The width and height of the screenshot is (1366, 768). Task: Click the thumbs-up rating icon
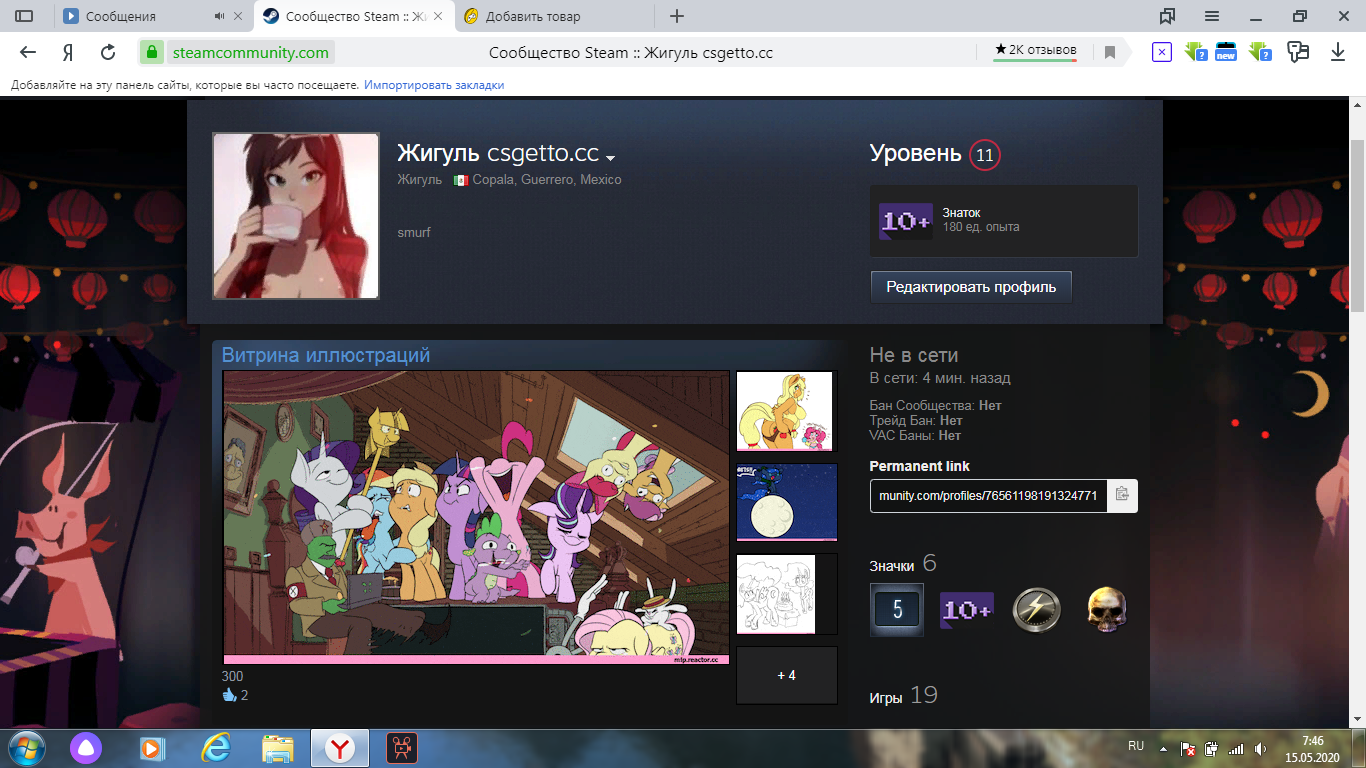tap(229, 696)
